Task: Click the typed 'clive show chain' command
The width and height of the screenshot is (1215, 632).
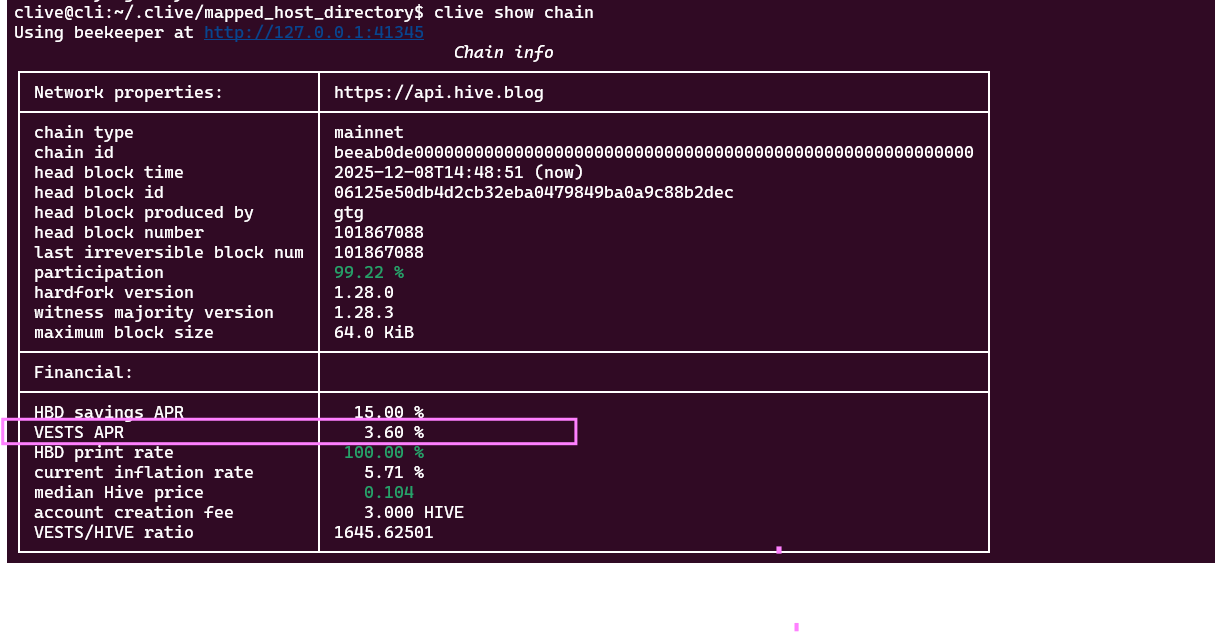Action: tap(513, 13)
